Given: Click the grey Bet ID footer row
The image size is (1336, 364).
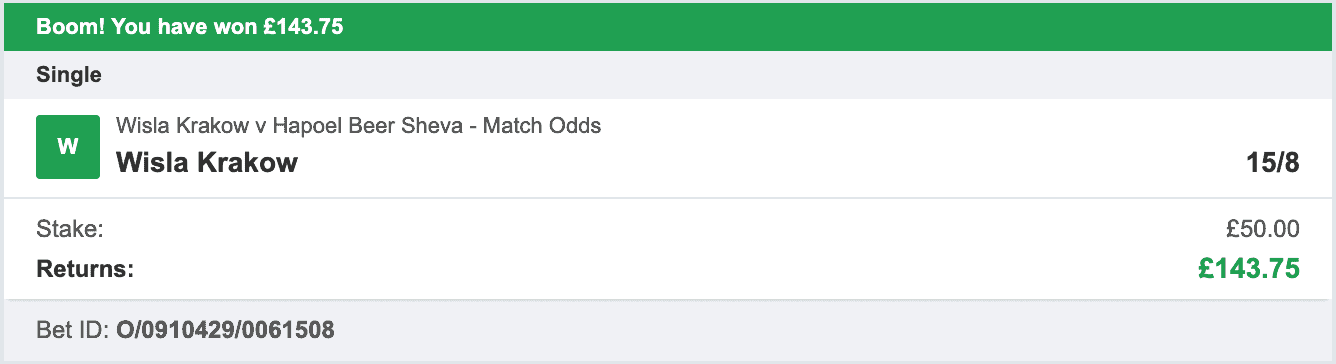Looking at the screenshot, I should click(668, 329).
